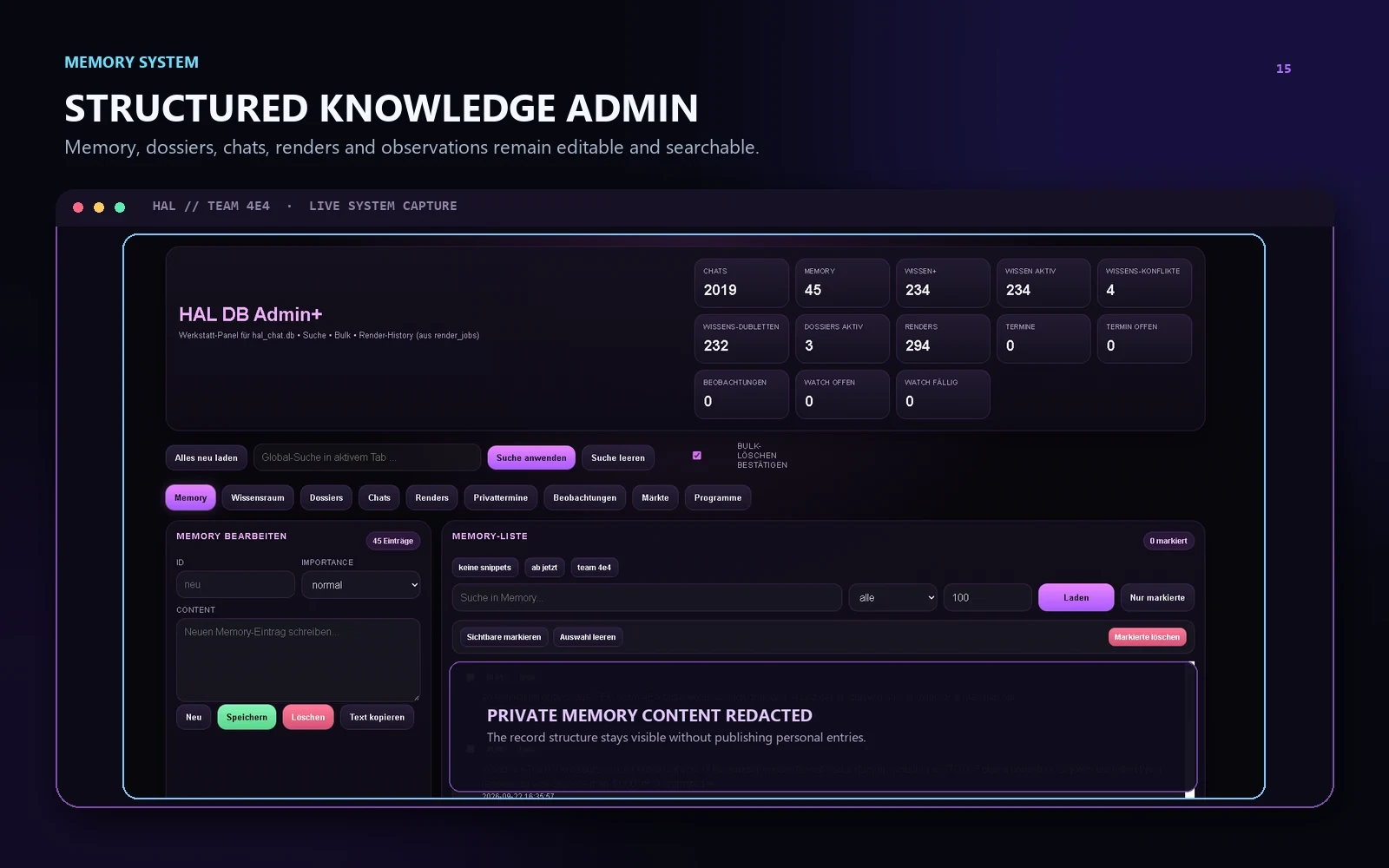This screenshot has width=1389, height=868.
Task: Select the Chats tab
Action: click(x=379, y=498)
